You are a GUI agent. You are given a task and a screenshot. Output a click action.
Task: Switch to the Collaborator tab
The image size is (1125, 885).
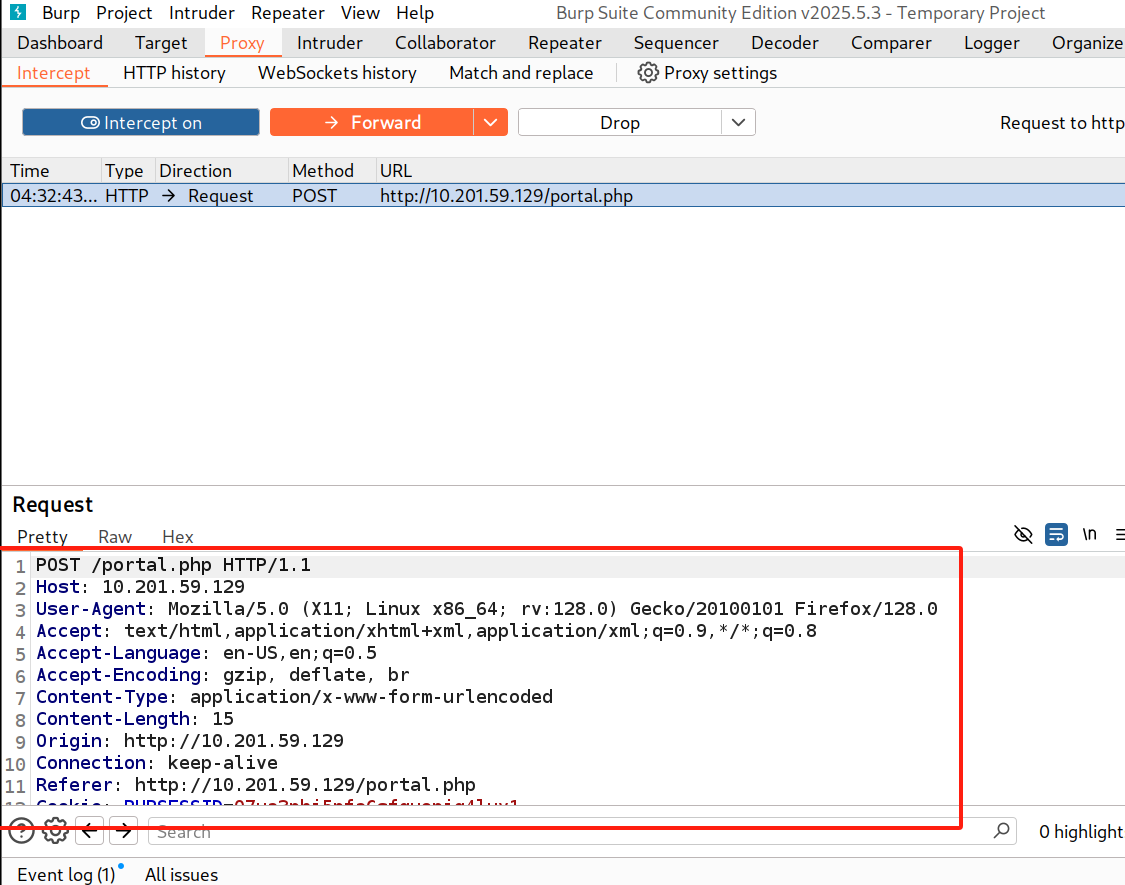[x=445, y=43]
